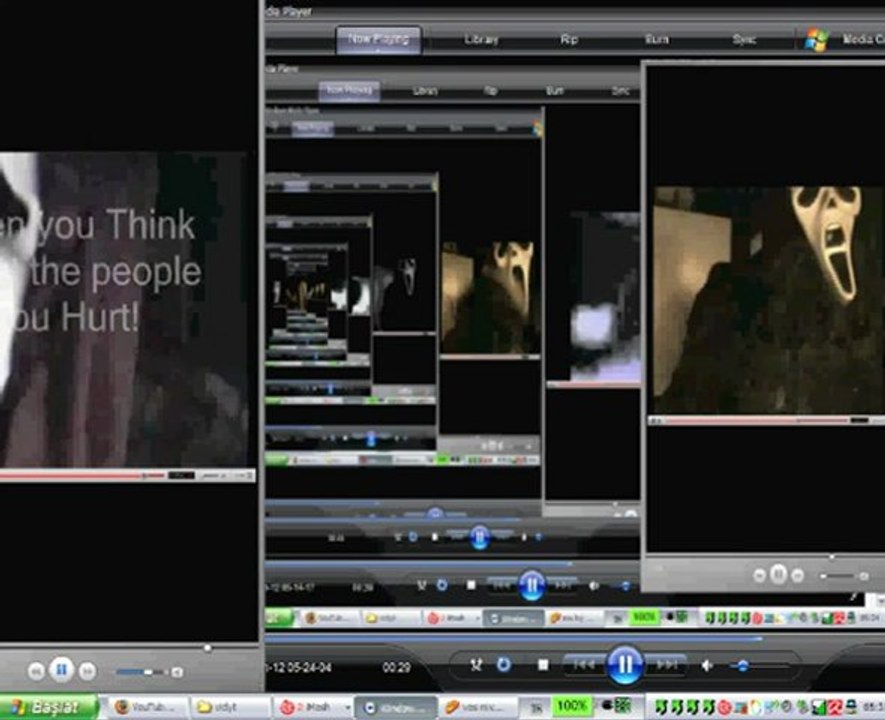This screenshot has width=885, height=720.
Task: Stop playback in main Media Player bar
Action: (x=542, y=665)
